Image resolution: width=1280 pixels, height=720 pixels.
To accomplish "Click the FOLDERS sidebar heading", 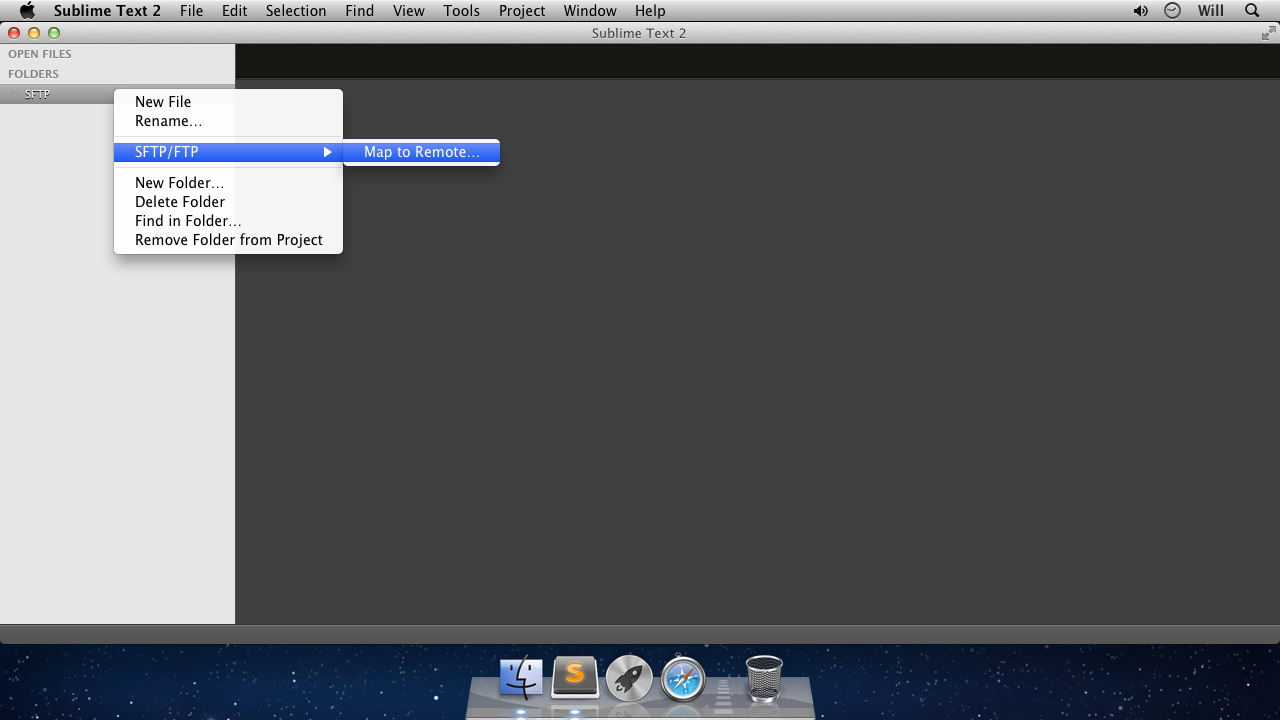I will 33,74.
